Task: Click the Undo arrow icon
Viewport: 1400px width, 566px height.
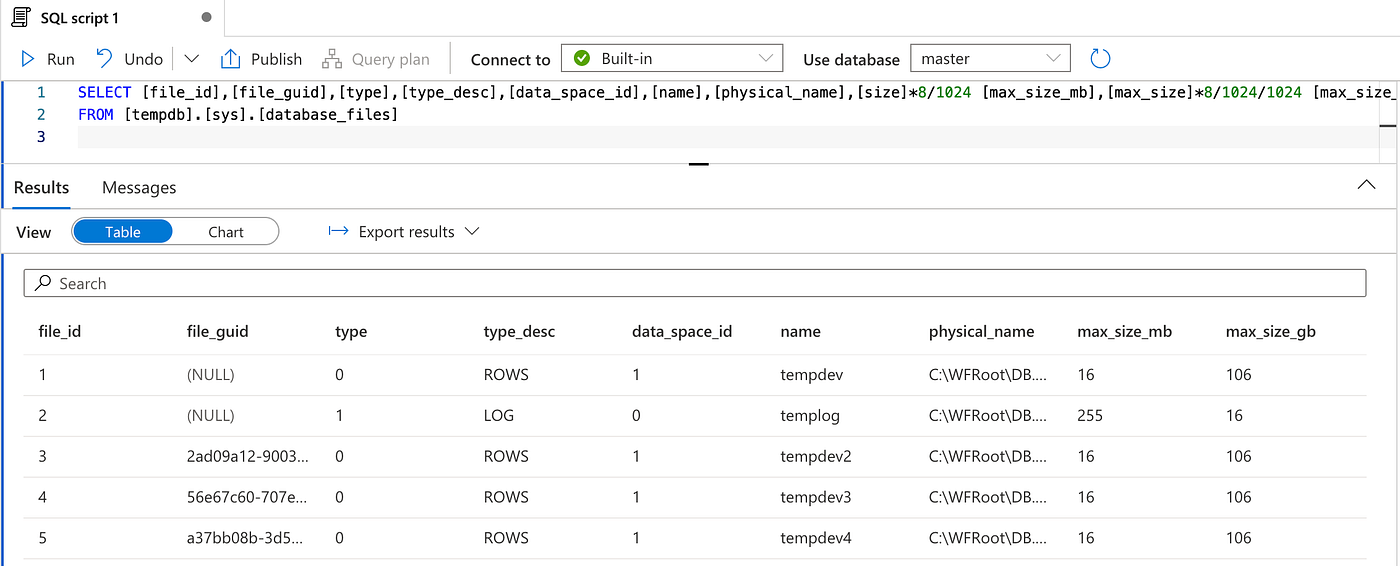Action: pyautogui.click(x=104, y=59)
